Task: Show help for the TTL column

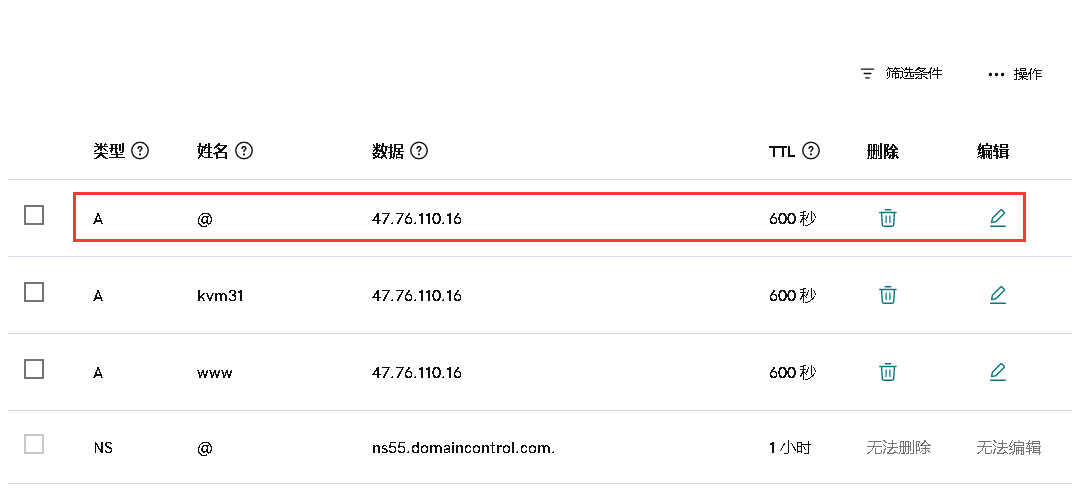Action: pos(811,151)
